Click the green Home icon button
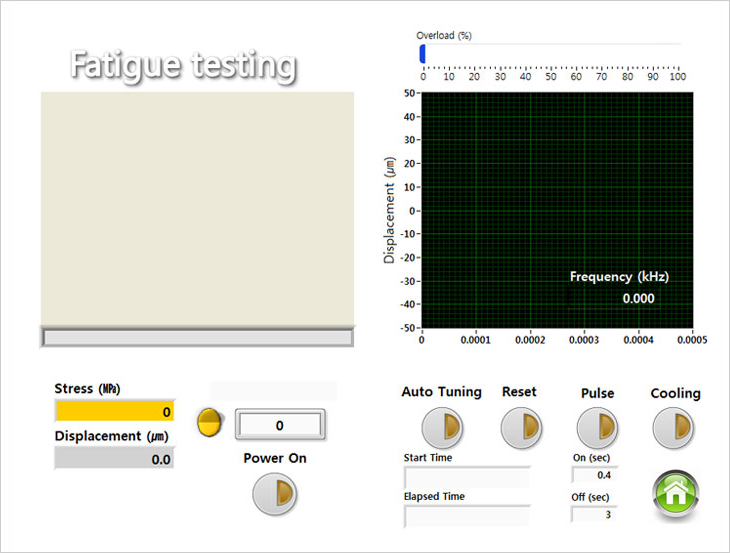Viewport: 730px width, 553px height. point(676,493)
